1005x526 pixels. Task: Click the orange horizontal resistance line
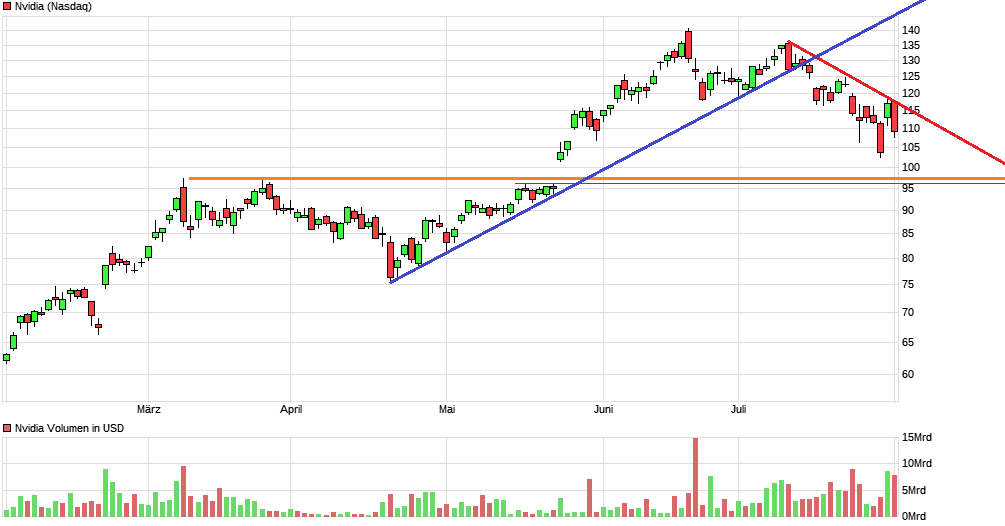[597, 179]
